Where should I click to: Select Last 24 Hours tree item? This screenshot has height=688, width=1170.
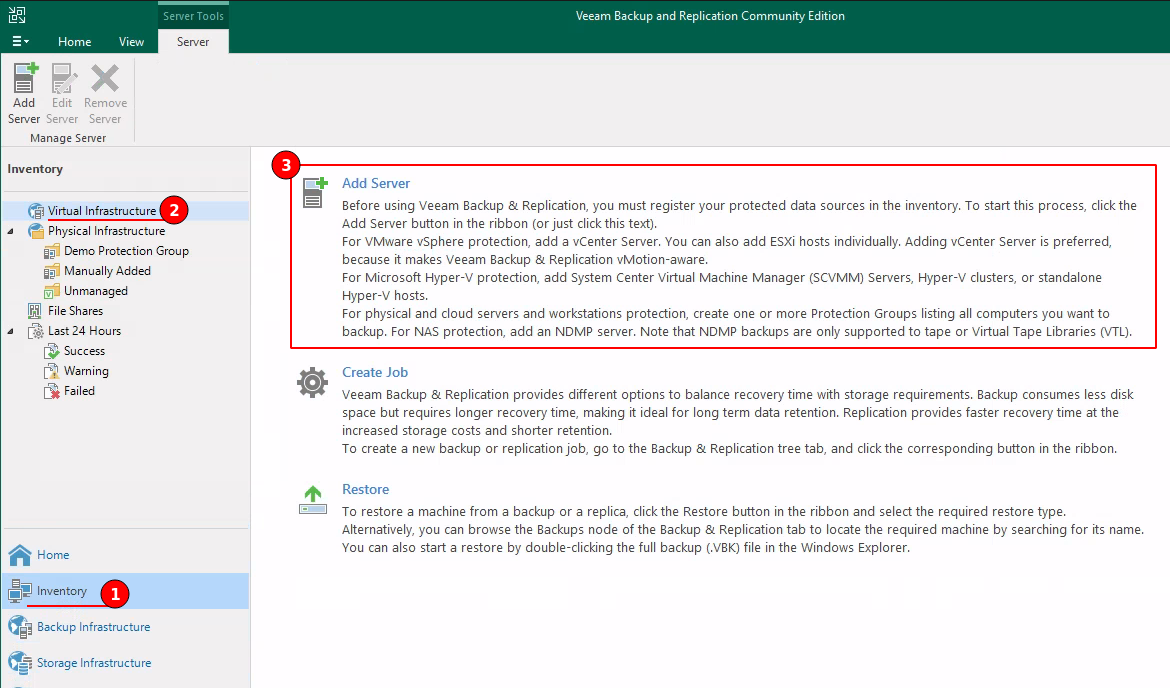(x=84, y=331)
